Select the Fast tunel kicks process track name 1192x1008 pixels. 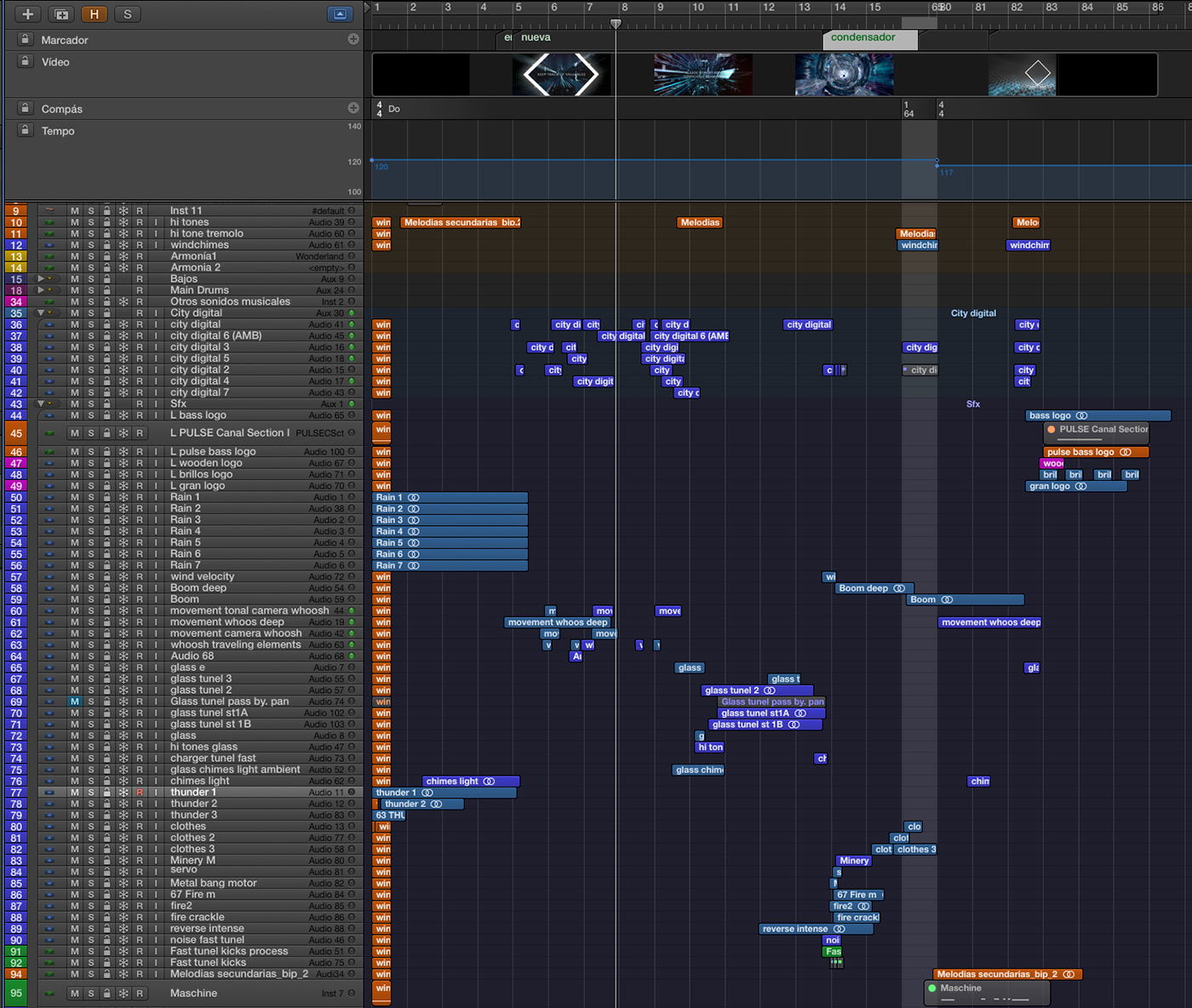tap(229, 951)
